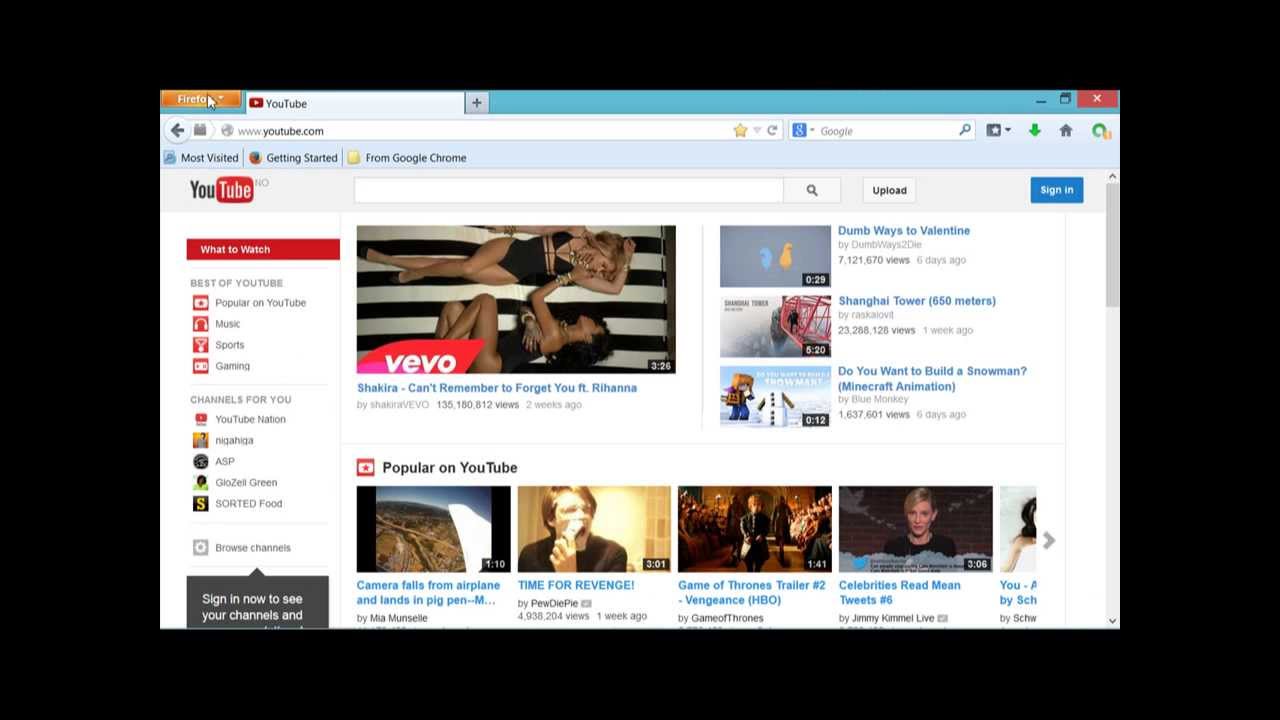Click the YouTube Nation channel icon
1280x720 pixels.
tap(201, 419)
